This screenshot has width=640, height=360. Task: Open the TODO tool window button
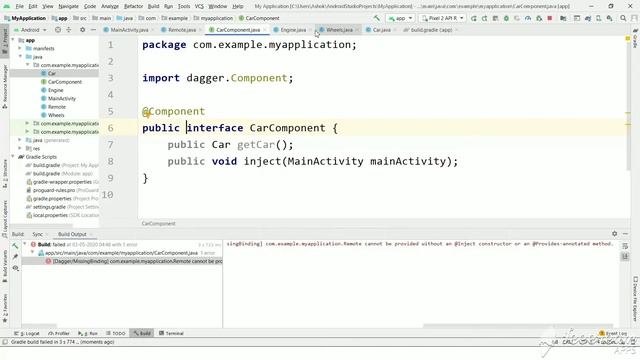point(116,333)
